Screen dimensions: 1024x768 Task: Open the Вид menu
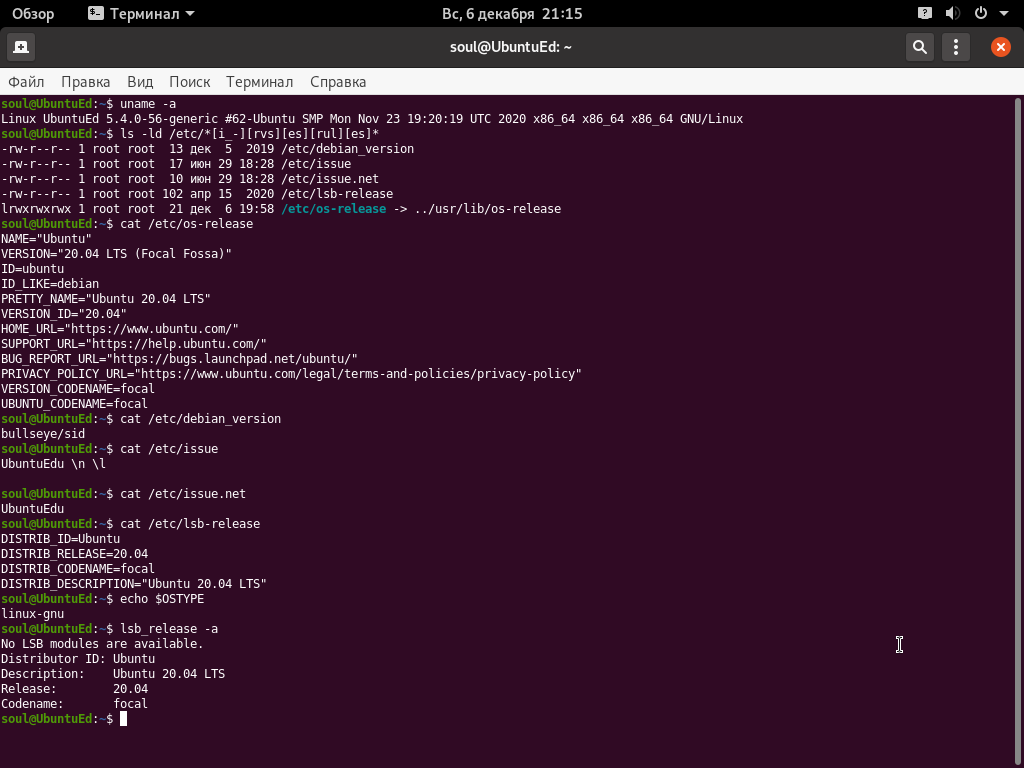[140, 82]
